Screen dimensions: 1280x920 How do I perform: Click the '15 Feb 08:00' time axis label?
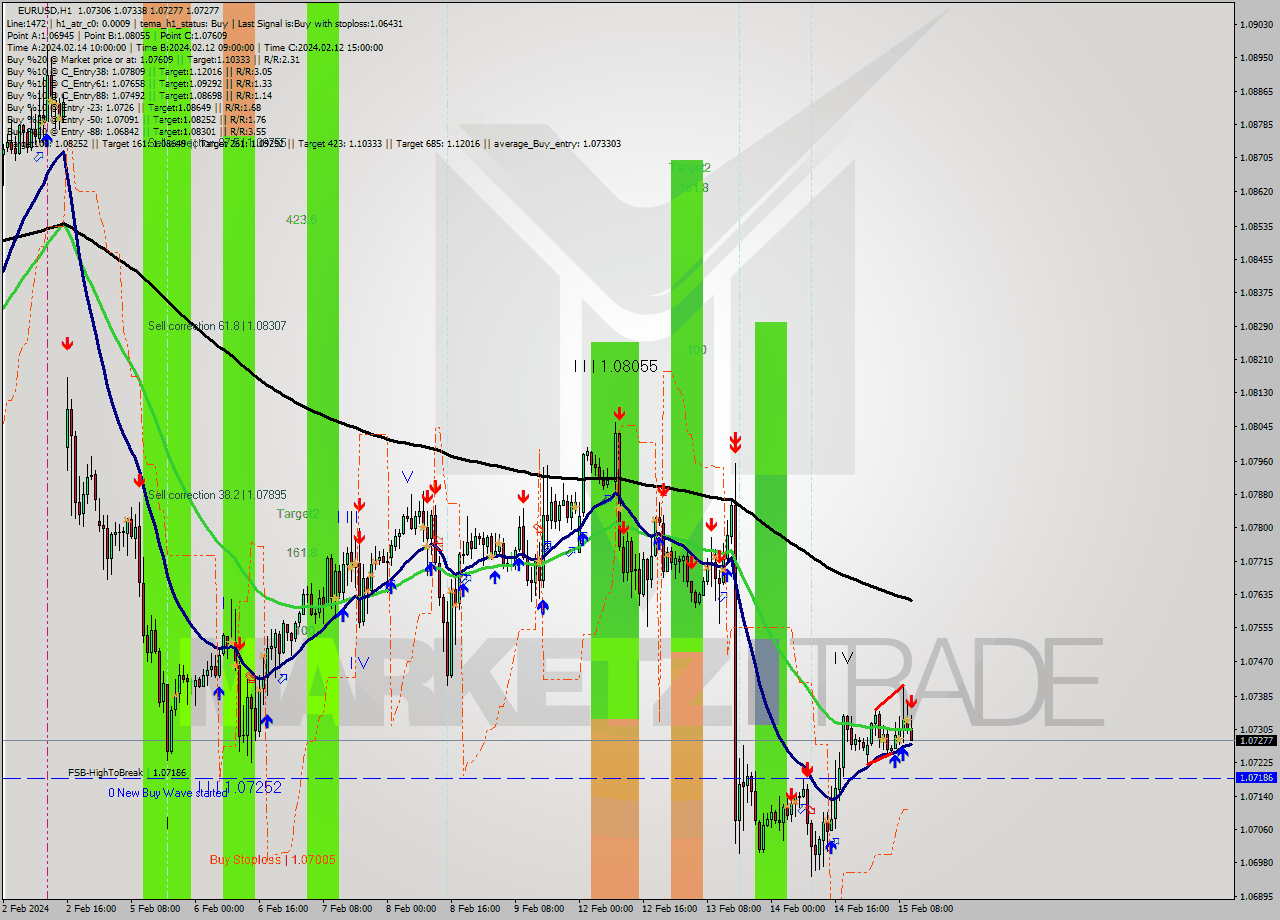(x=925, y=909)
